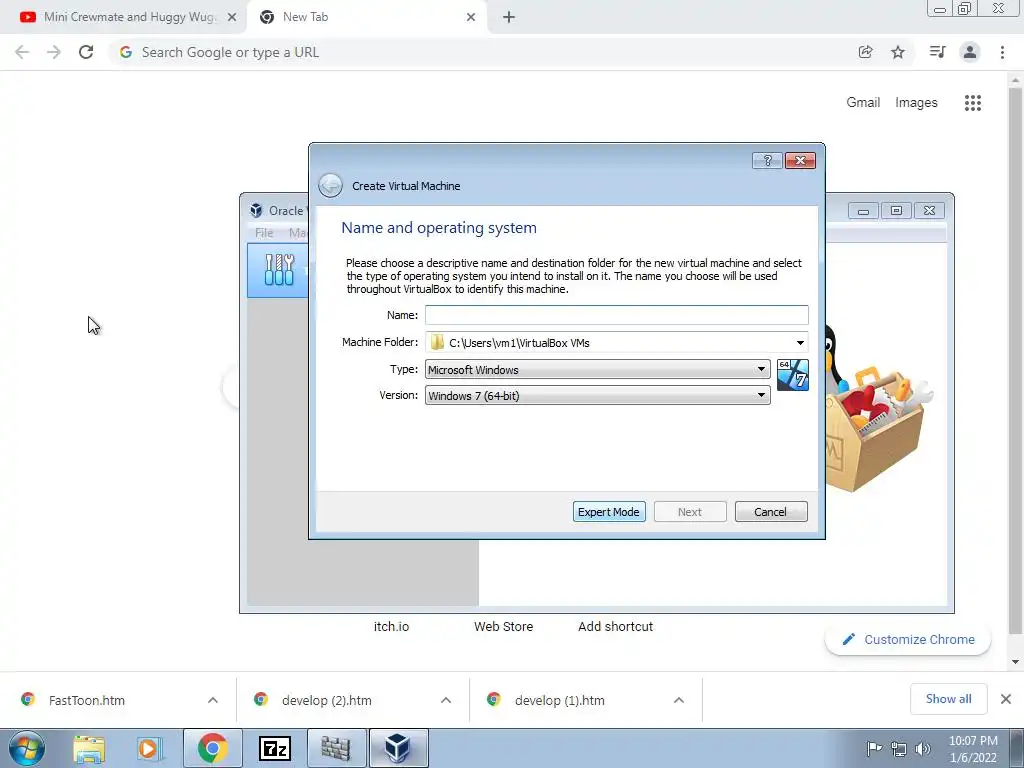Open the volume speaker tray icon
1024x768 pixels.
pyautogui.click(x=923, y=749)
